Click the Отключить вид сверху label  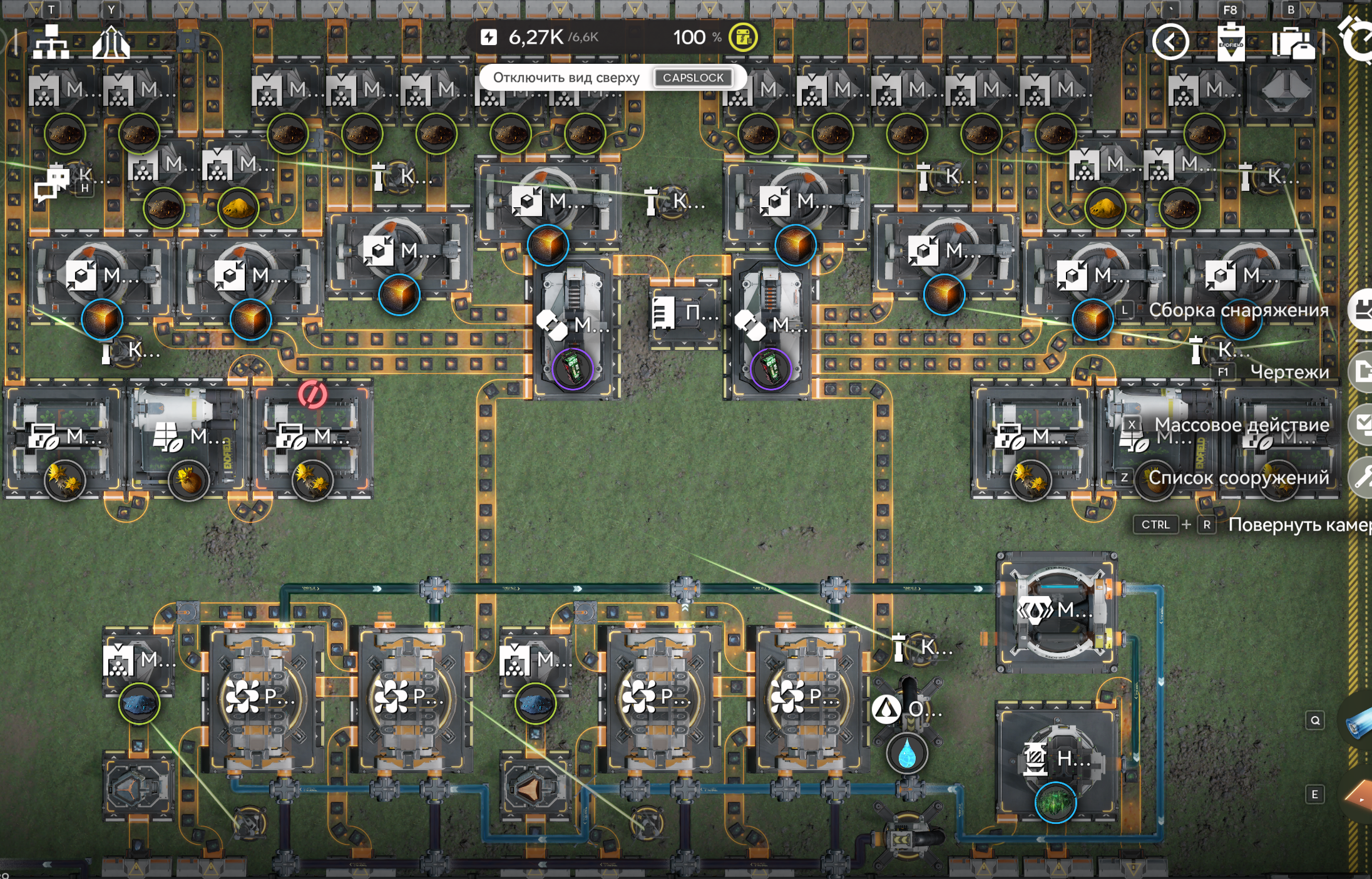click(x=566, y=78)
